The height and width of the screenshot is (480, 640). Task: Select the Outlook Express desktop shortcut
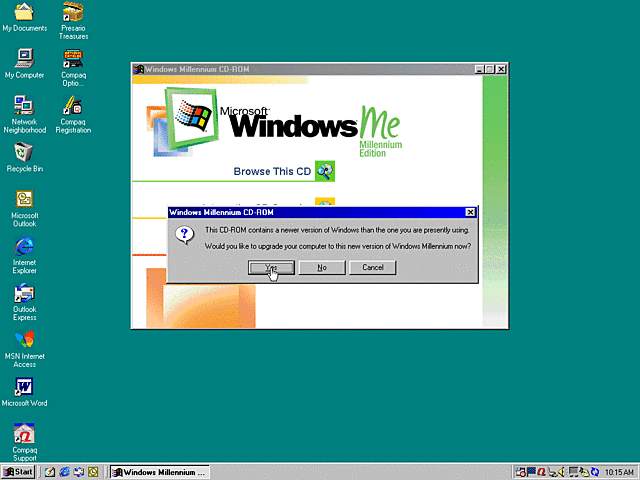pos(24,302)
